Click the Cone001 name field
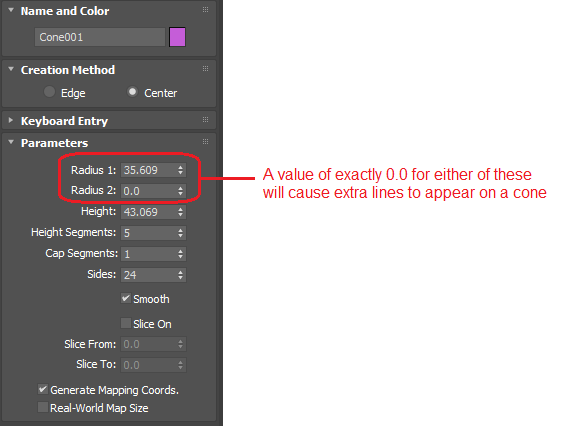This screenshot has height=426, width=570. (100, 37)
